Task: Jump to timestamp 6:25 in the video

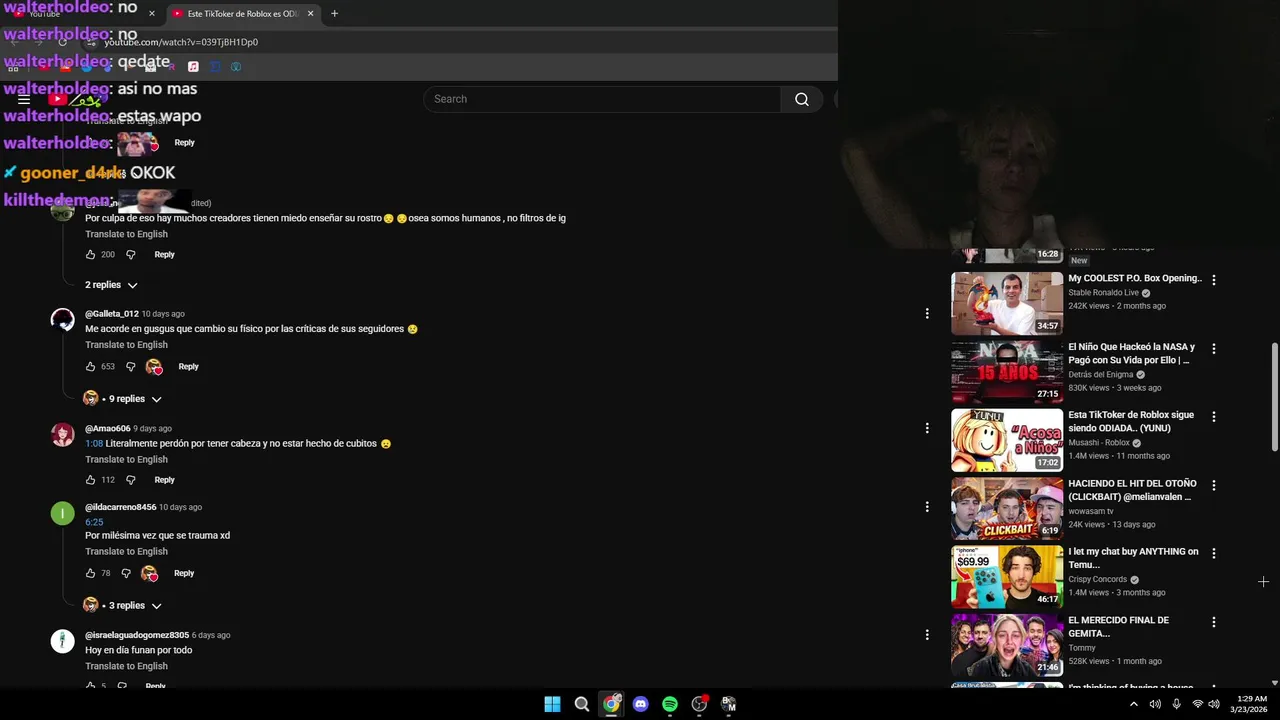Action: 94,522
